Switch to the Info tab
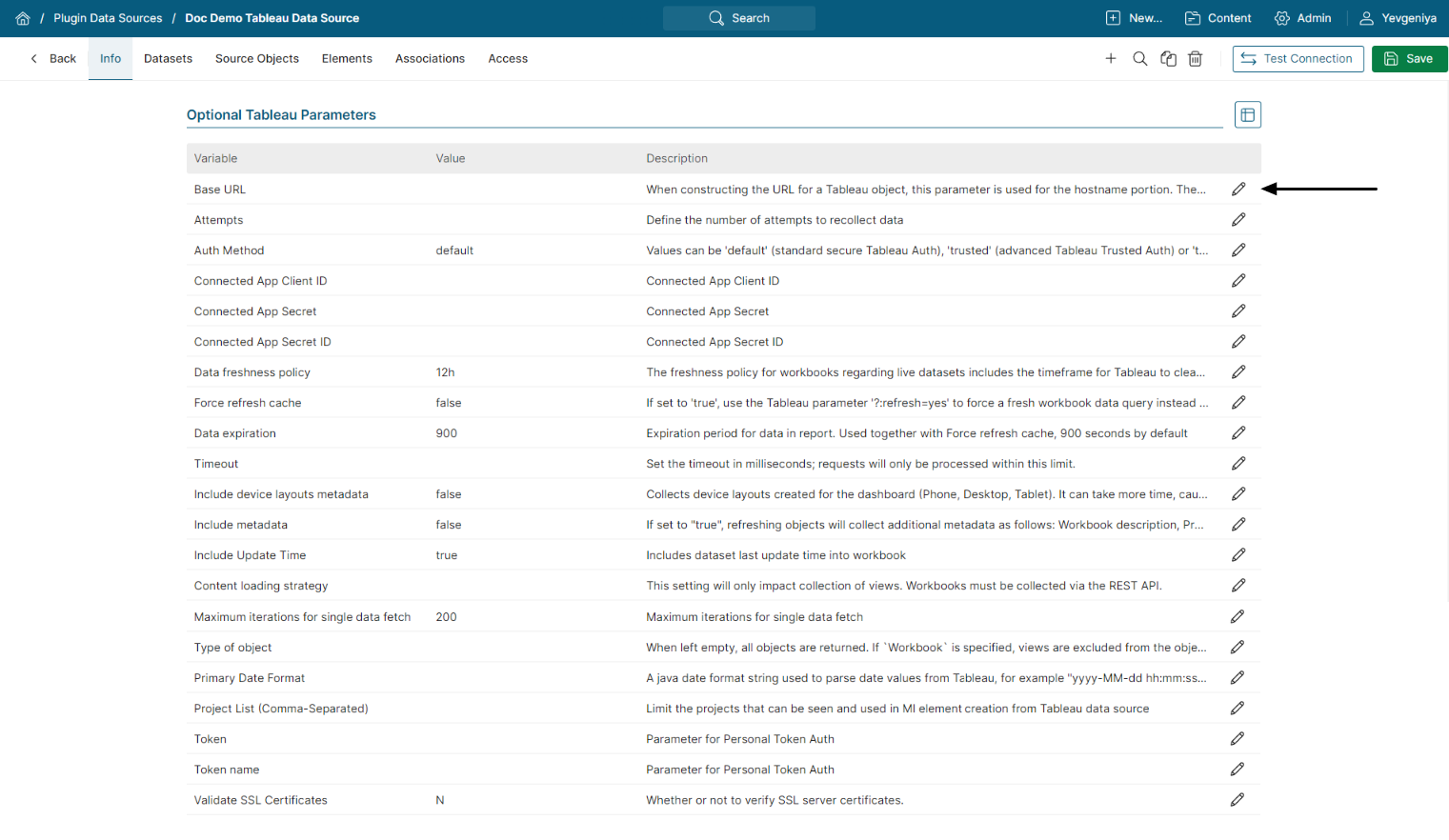Screen dimensions: 1449x840 pyautogui.click(x=111, y=59)
